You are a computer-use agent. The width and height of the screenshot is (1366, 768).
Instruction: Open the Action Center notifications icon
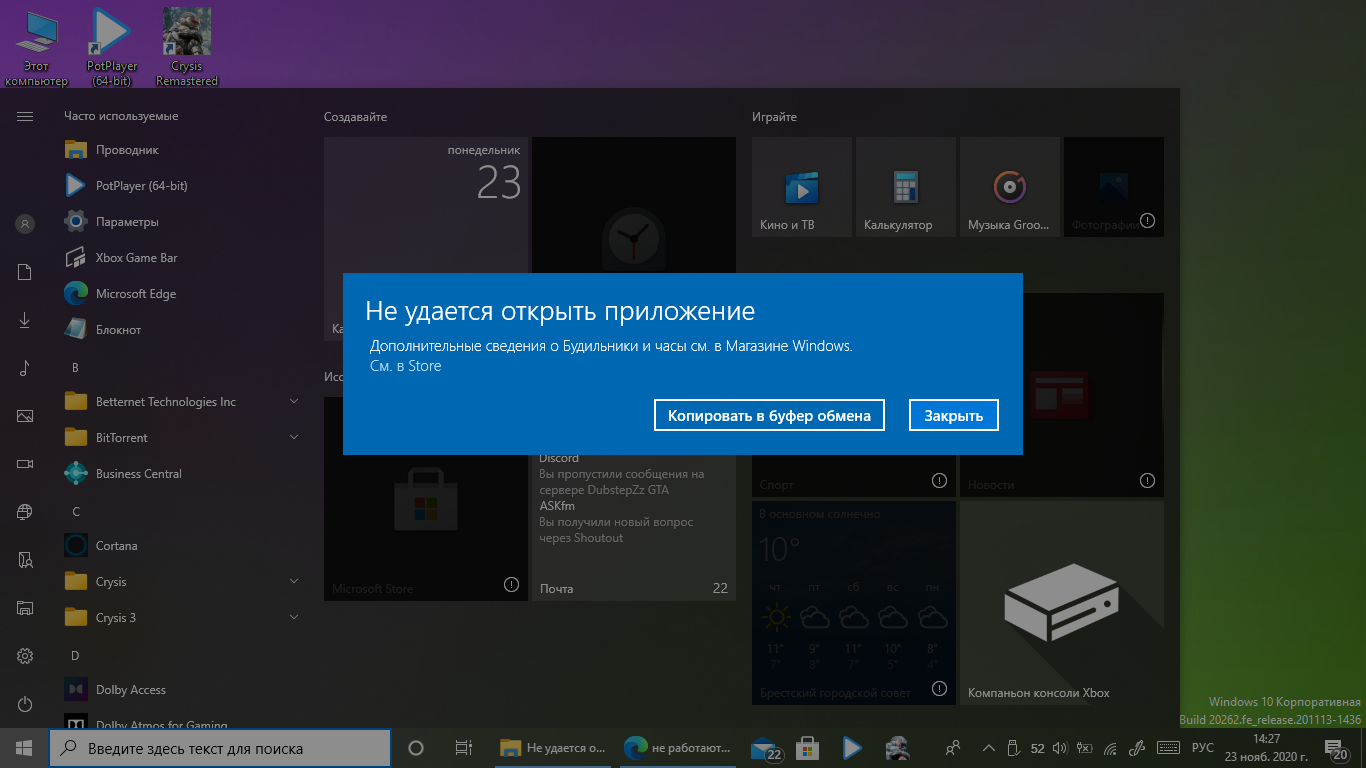1336,749
